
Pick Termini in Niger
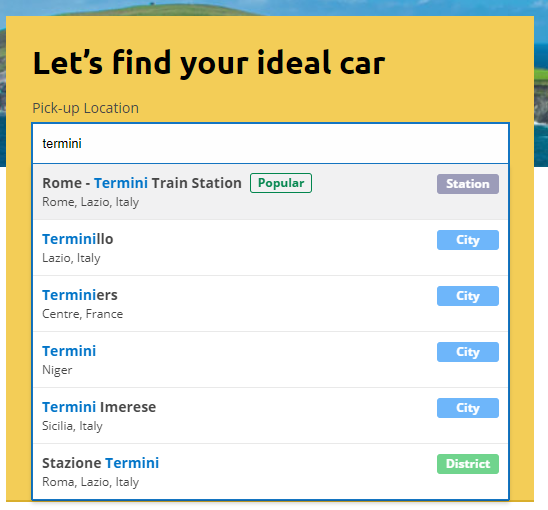tap(271, 360)
